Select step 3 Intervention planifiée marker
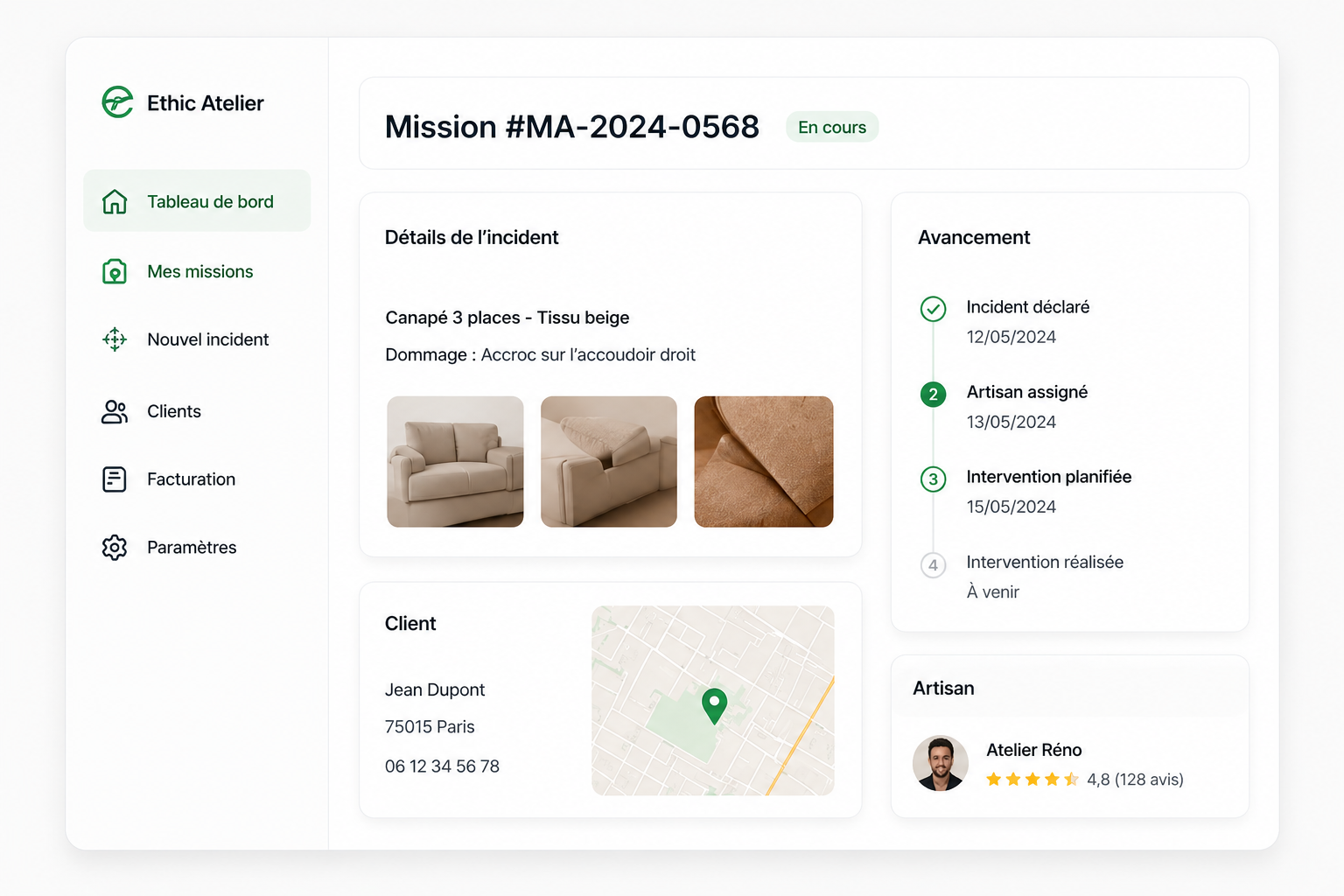The image size is (1344, 896). 934,479
